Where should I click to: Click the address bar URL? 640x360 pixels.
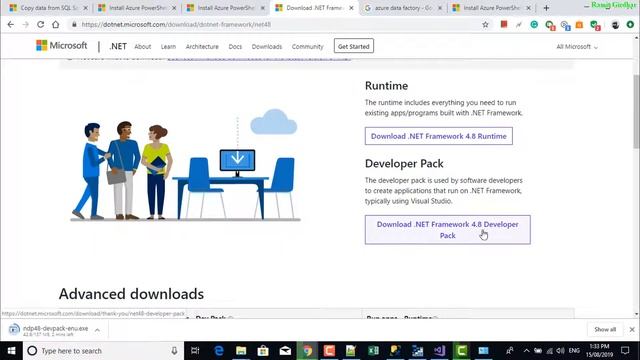coord(176,24)
